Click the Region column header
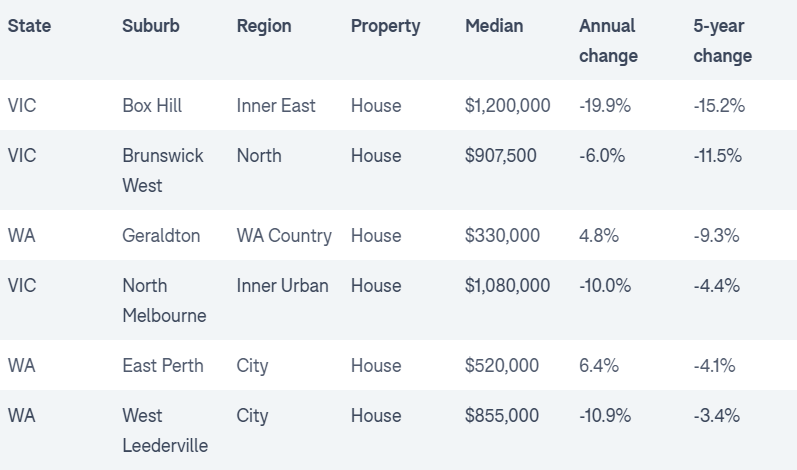The height and width of the screenshot is (470, 797). click(x=266, y=26)
